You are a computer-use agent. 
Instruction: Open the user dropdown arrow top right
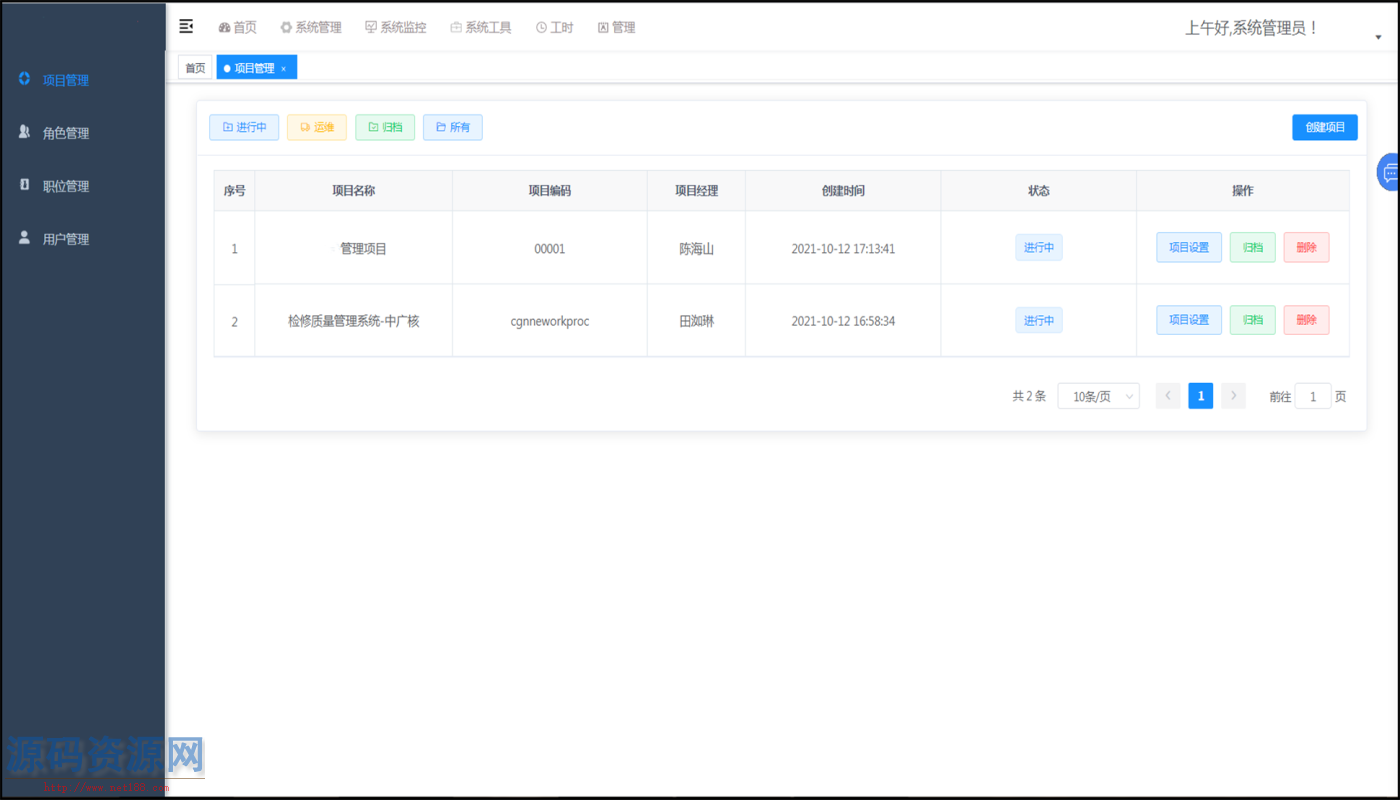[1379, 37]
